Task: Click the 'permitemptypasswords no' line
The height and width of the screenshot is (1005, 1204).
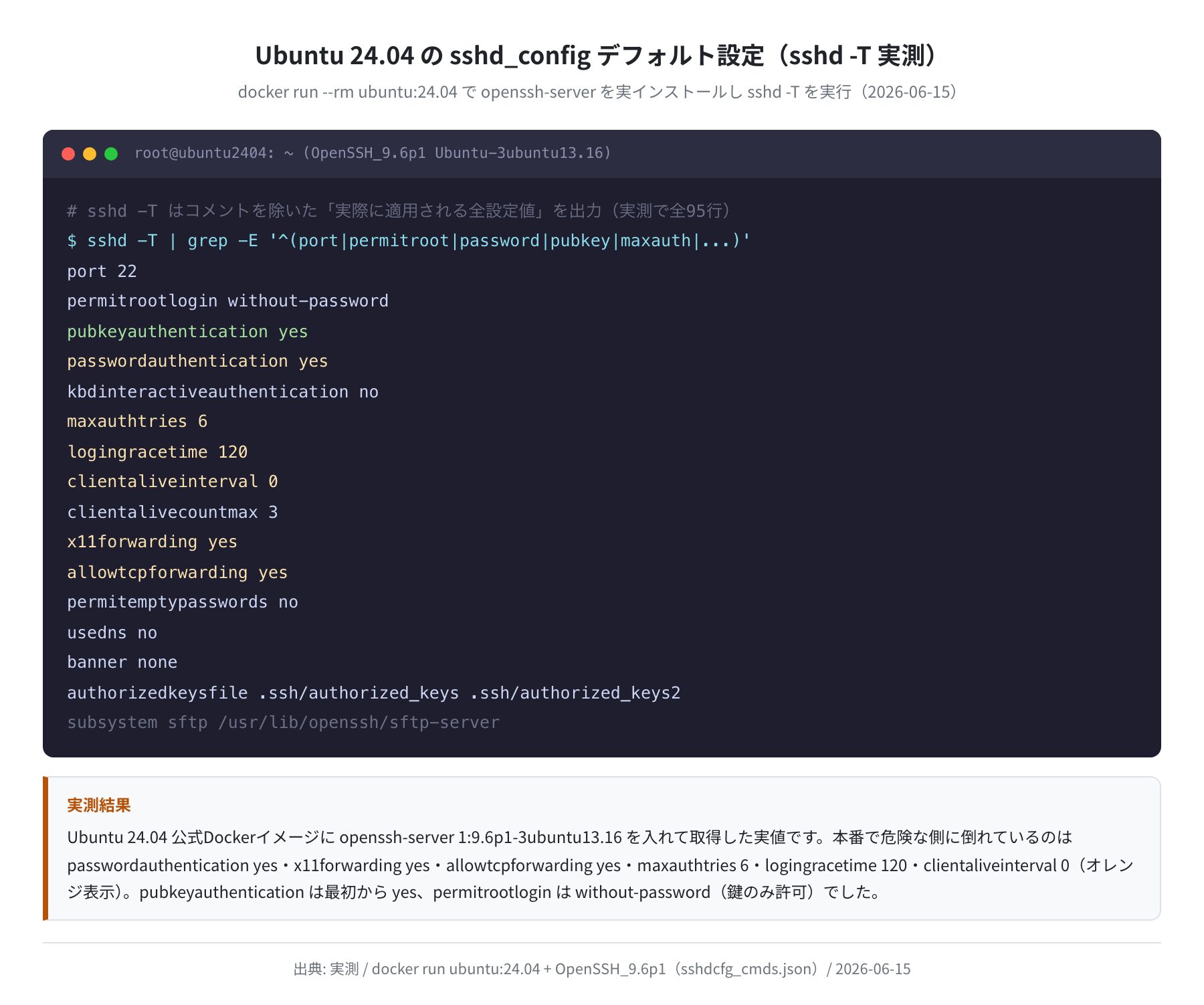Action: [x=183, y=602]
